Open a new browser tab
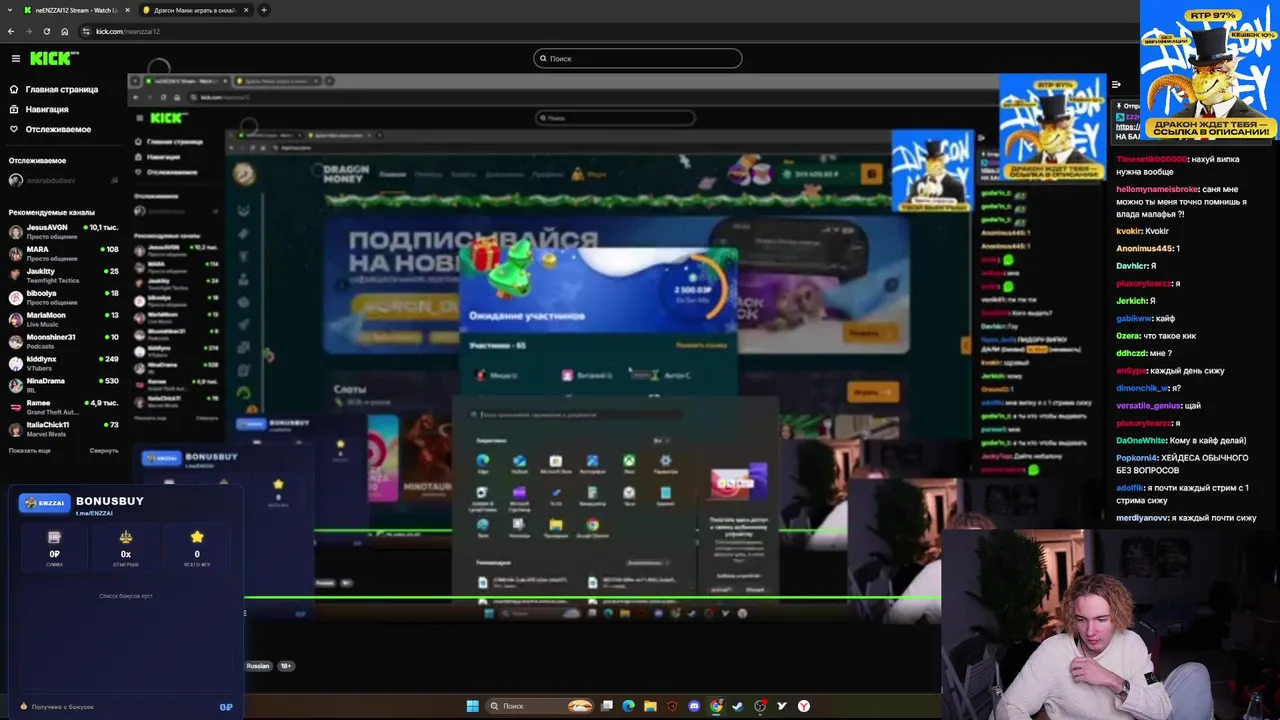1280x720 pixels. 264,10
